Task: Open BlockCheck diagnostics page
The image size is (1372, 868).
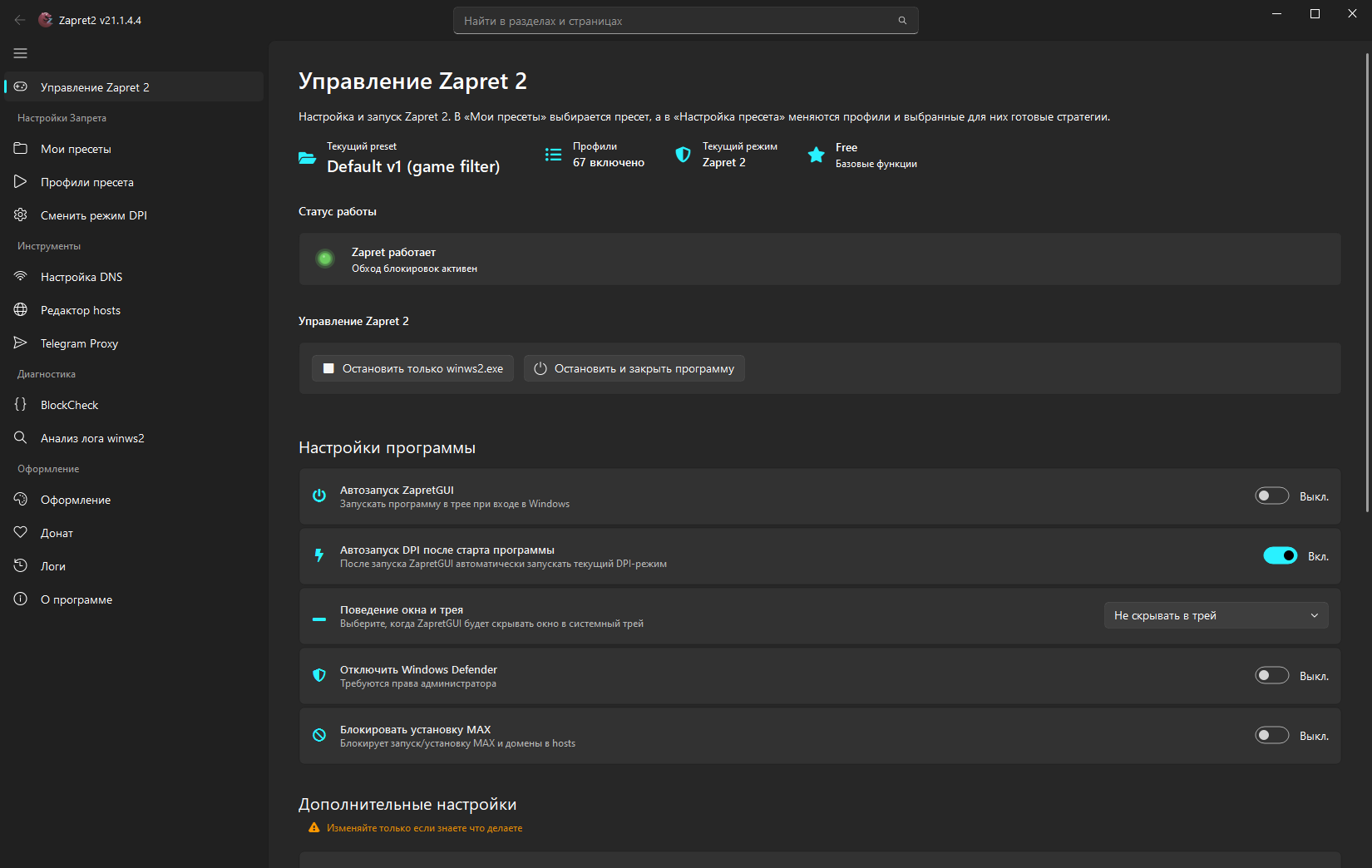Action: [134, 405]
